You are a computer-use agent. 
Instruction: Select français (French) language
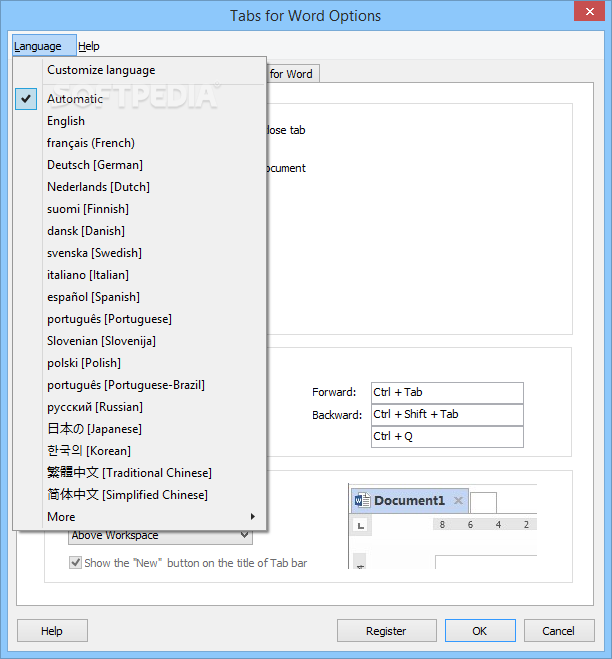pyautogui.click(x=140, y=143)
